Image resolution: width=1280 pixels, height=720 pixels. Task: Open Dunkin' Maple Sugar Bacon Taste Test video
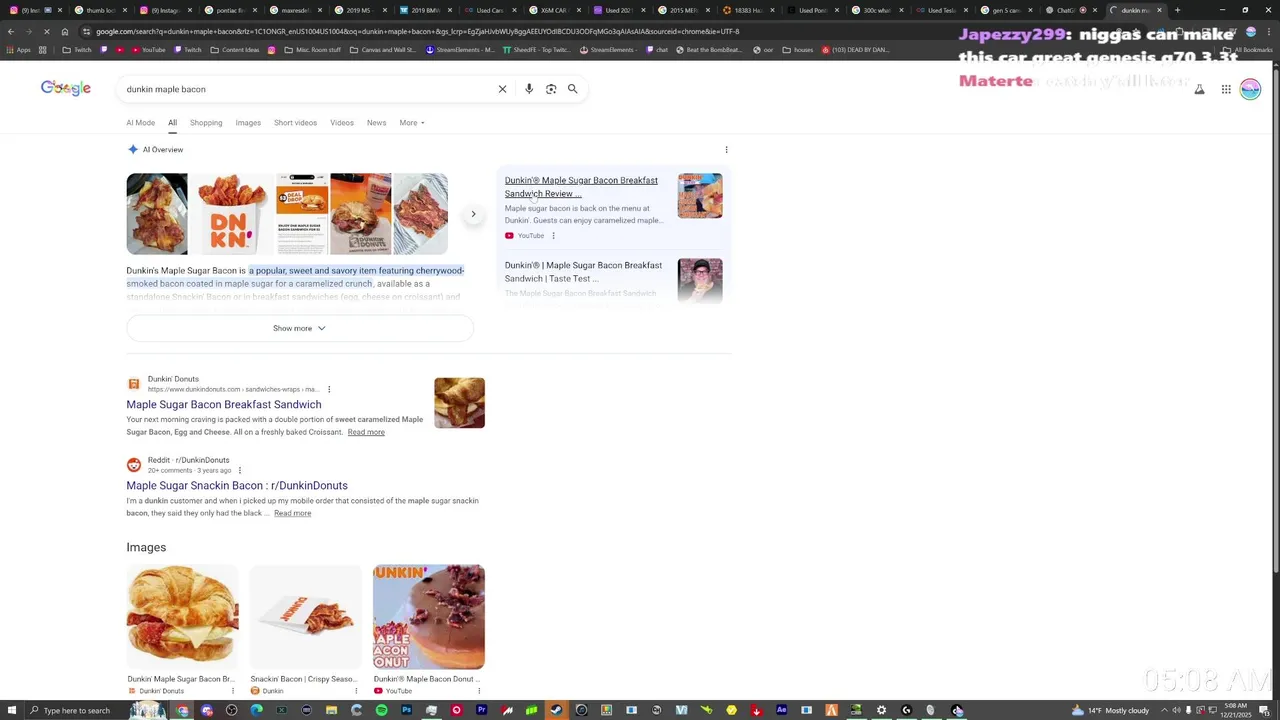pyautogui.click(x=583, y=272)
